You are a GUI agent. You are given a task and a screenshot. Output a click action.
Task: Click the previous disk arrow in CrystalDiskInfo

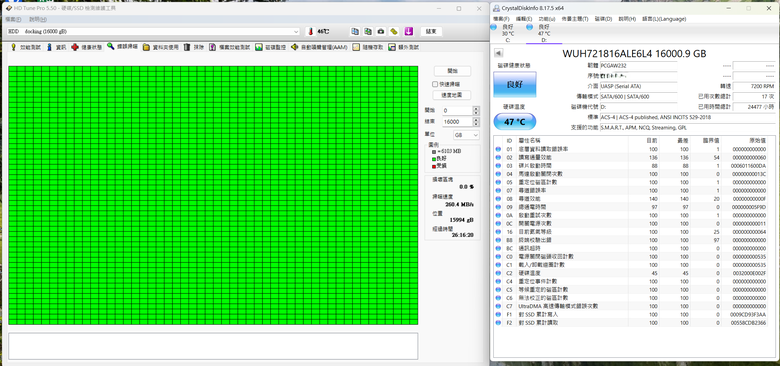(498, 53)
